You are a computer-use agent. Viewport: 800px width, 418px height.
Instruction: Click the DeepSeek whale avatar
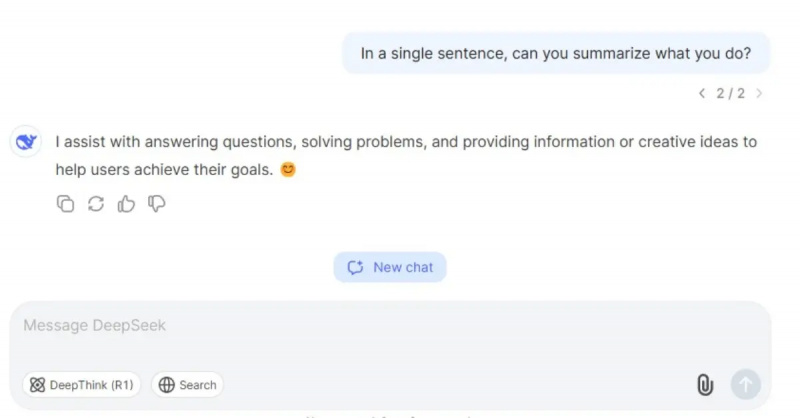26,141
